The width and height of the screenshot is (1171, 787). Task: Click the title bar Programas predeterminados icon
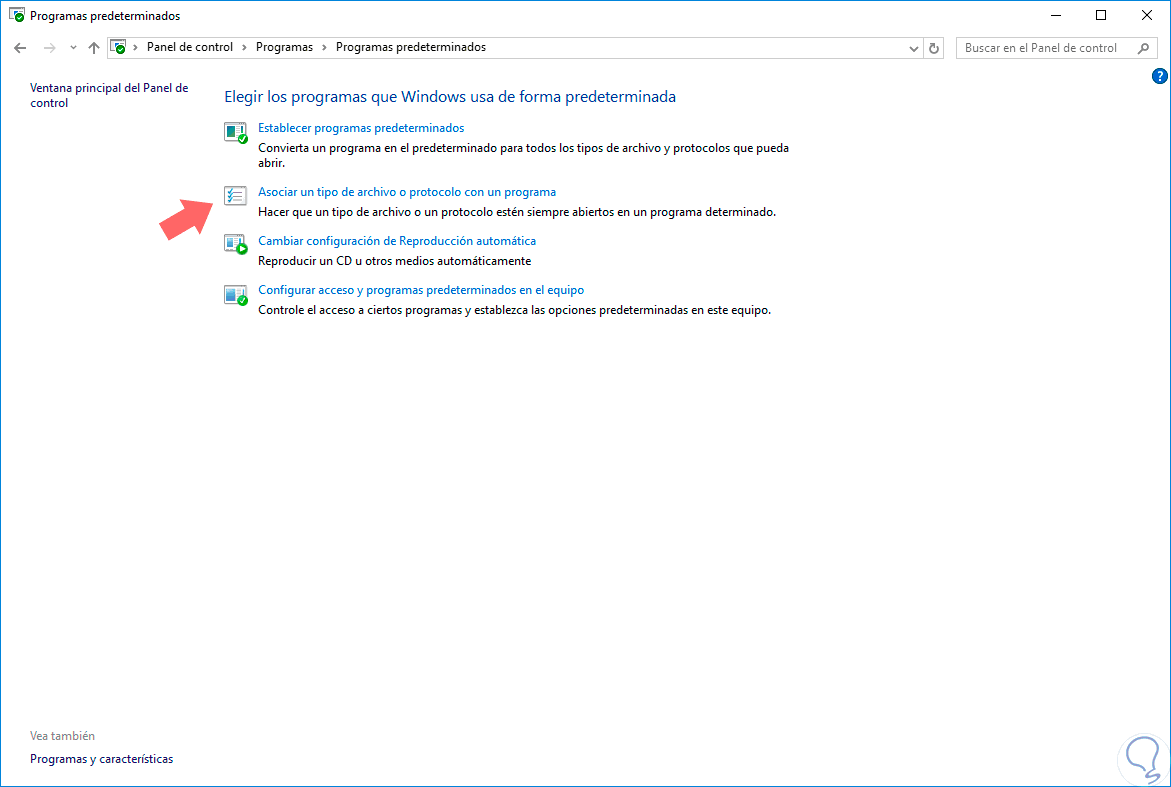(x=16, y=15)
